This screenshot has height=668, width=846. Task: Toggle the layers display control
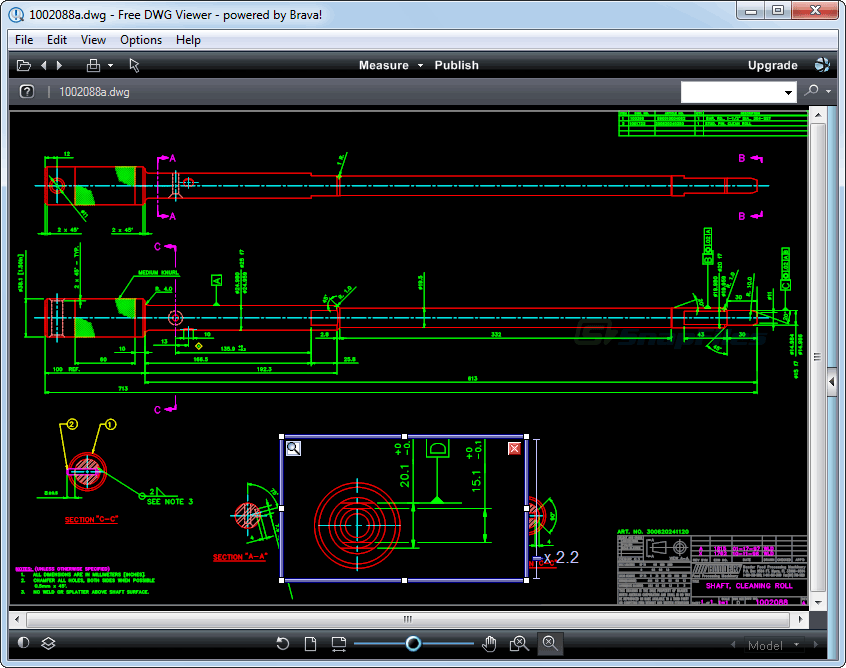[47, 643]
